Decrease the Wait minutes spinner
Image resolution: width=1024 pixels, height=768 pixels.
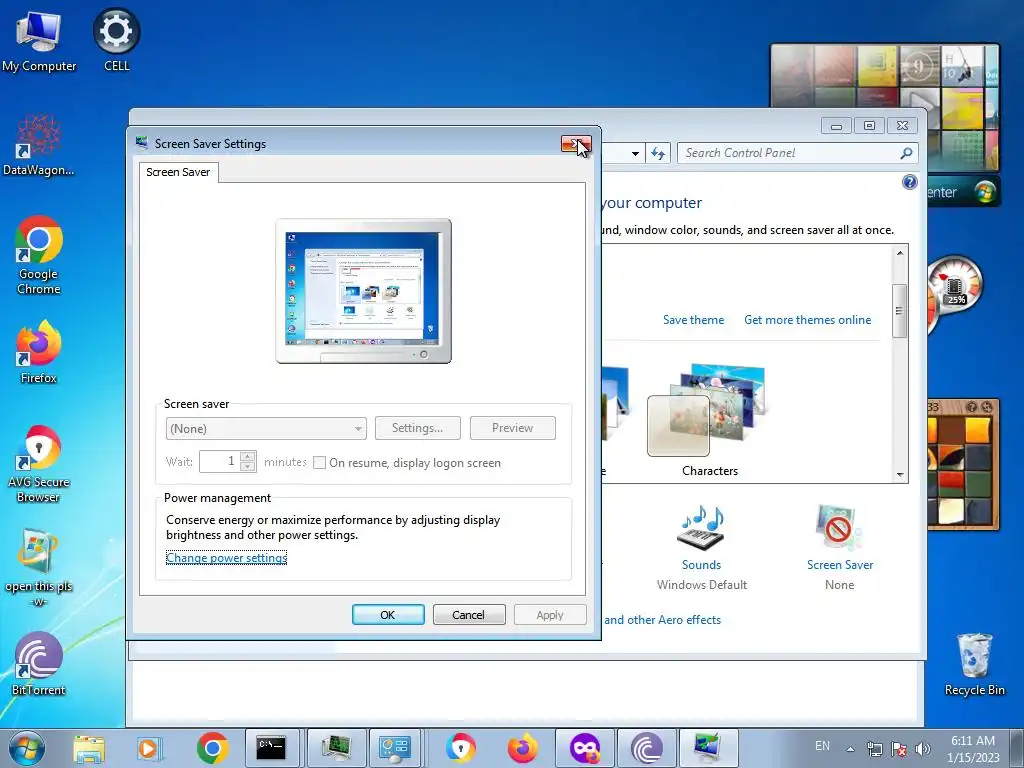point(248,466)
